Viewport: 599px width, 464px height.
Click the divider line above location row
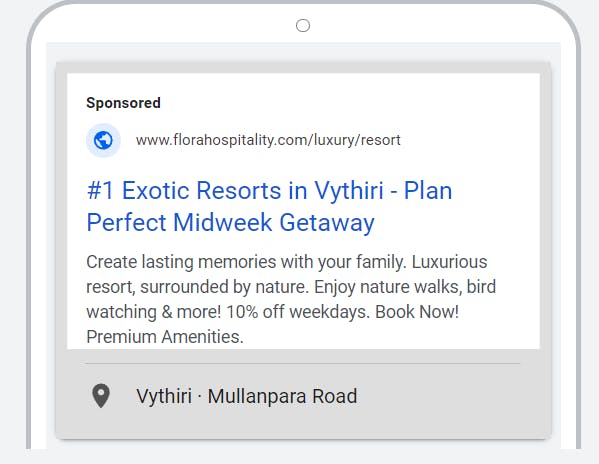tap(302, 364)
